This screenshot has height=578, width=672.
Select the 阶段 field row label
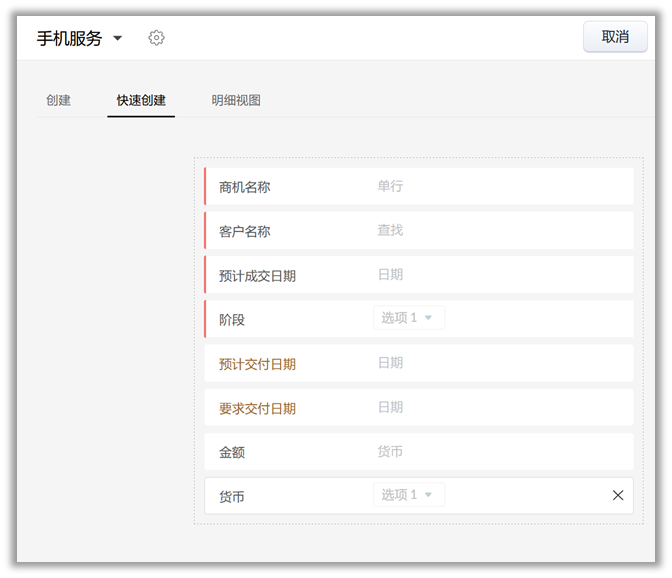232,320
